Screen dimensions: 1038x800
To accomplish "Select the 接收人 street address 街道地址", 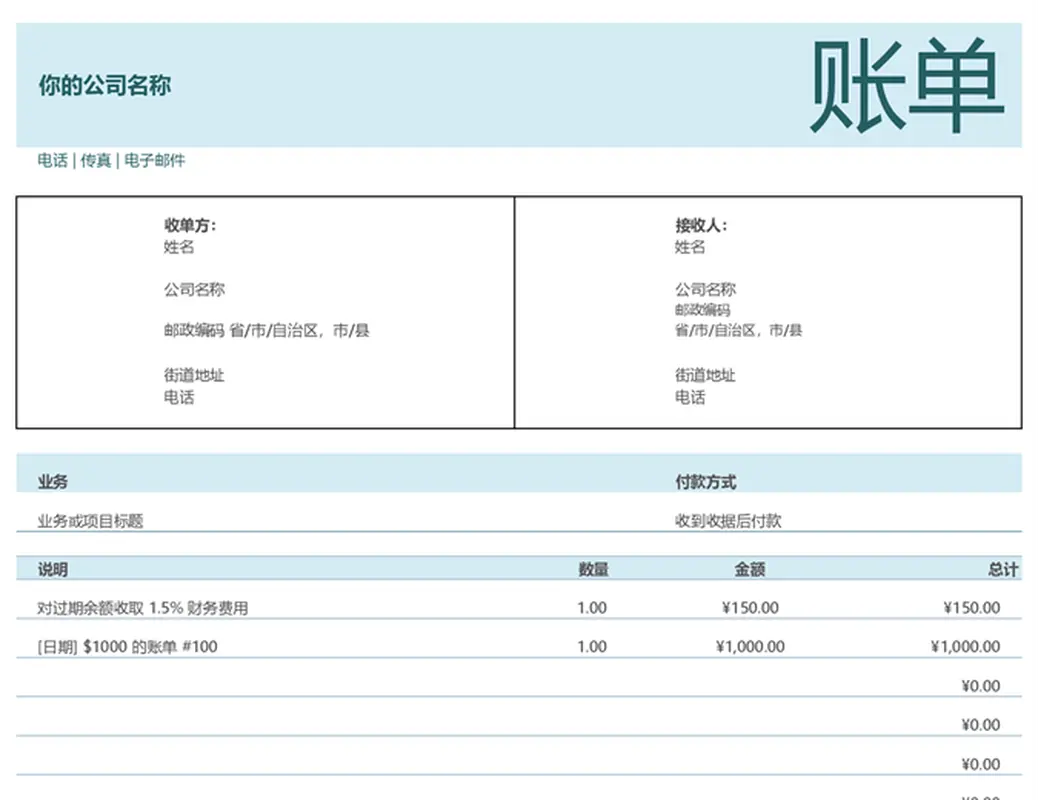I will (702, 375).
